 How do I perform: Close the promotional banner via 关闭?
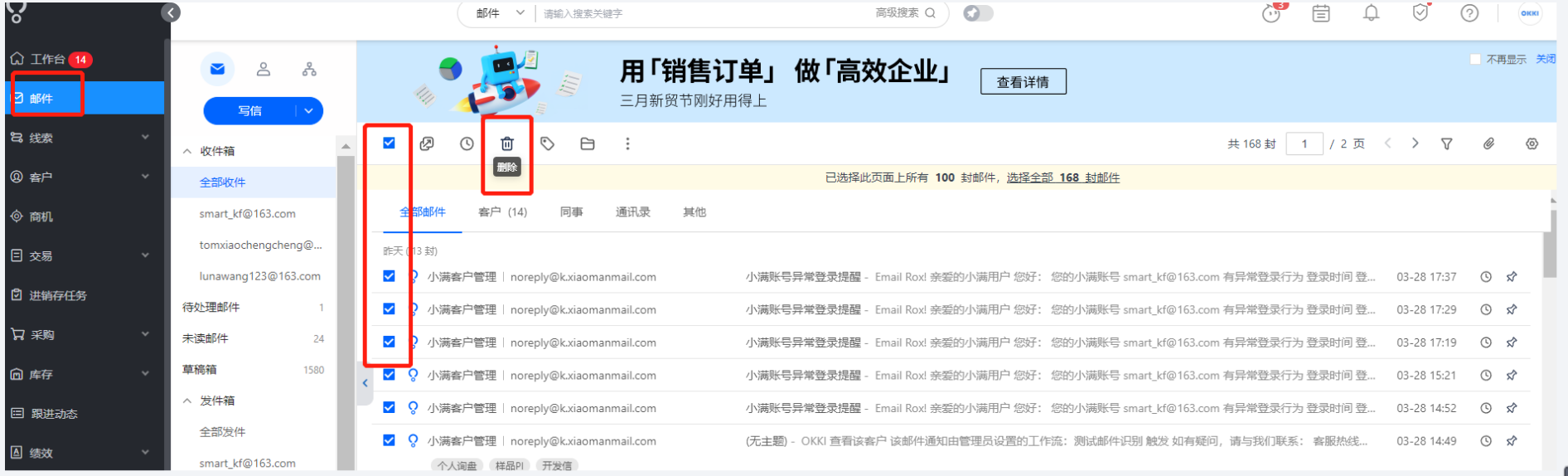tap(1546, 59)
